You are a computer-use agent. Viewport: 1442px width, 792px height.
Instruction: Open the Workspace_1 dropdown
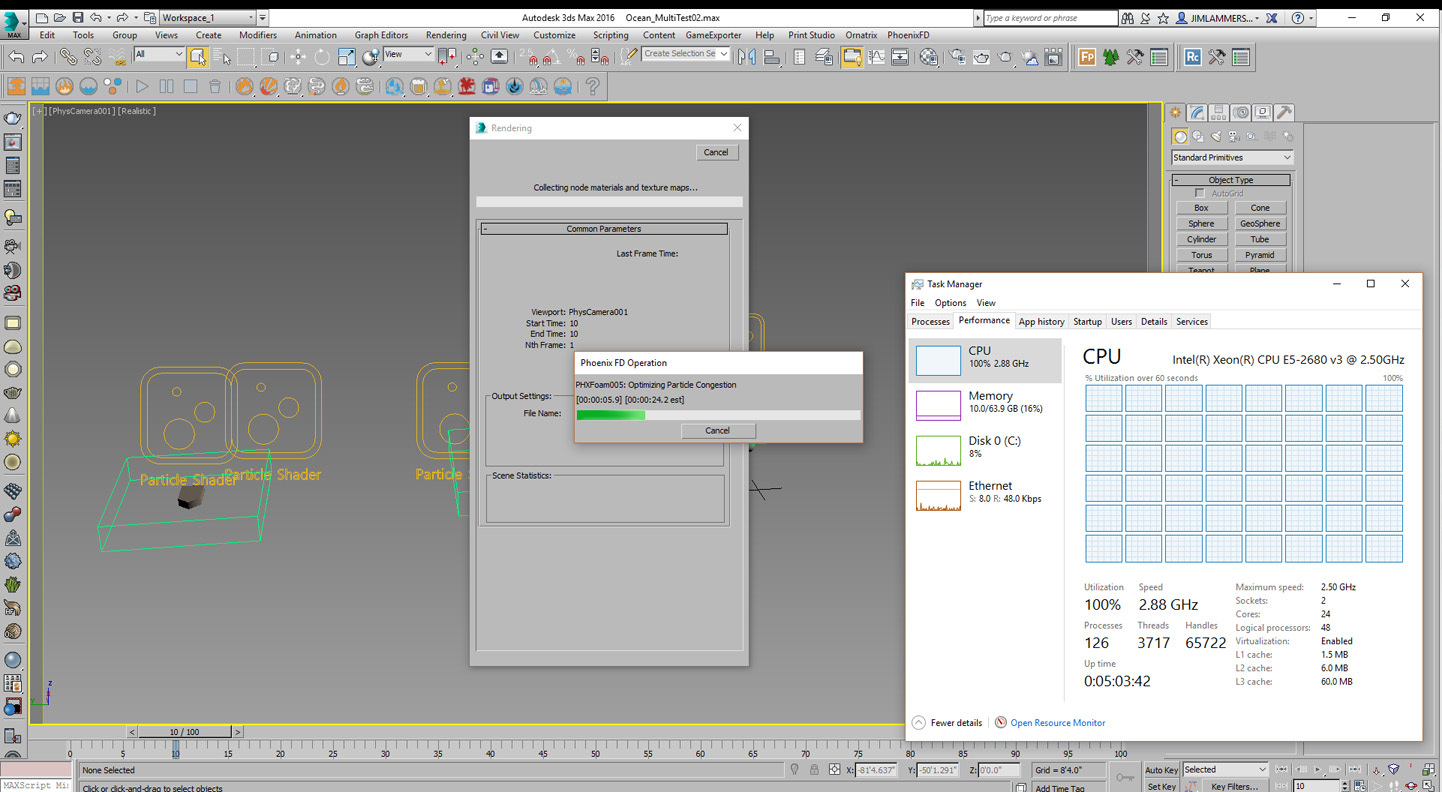tap(208, 18)
